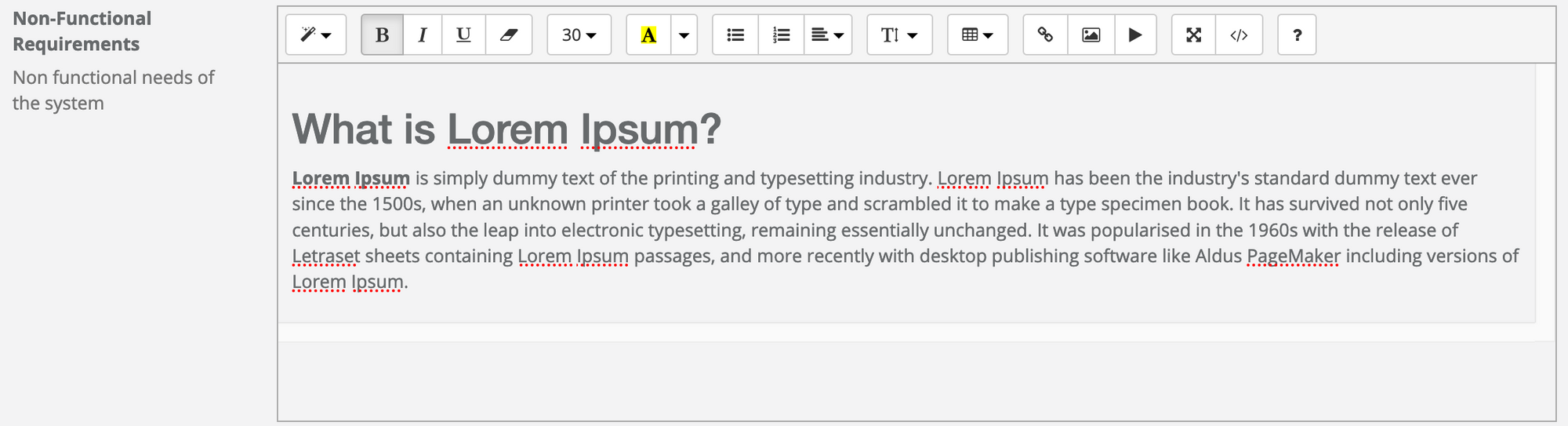Viewport: 1568px width, 426px height.
Task: Open the magic wand Style dropdown
Action: [x=316, y=35]
